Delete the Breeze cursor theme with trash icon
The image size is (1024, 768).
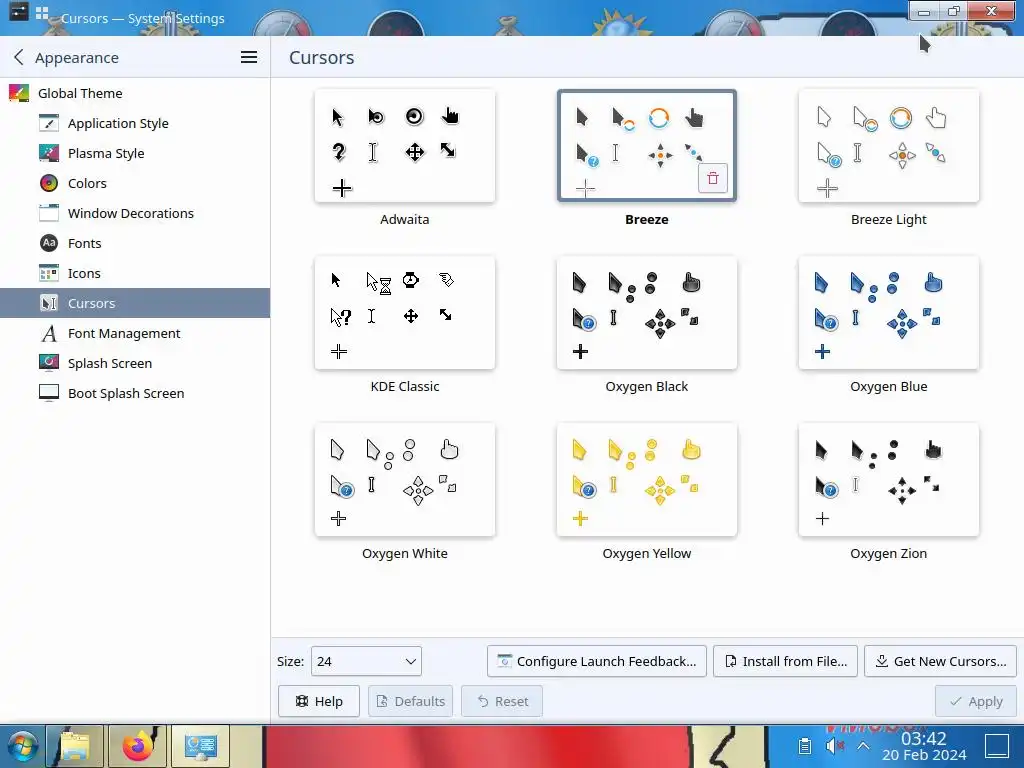[712, 178]
